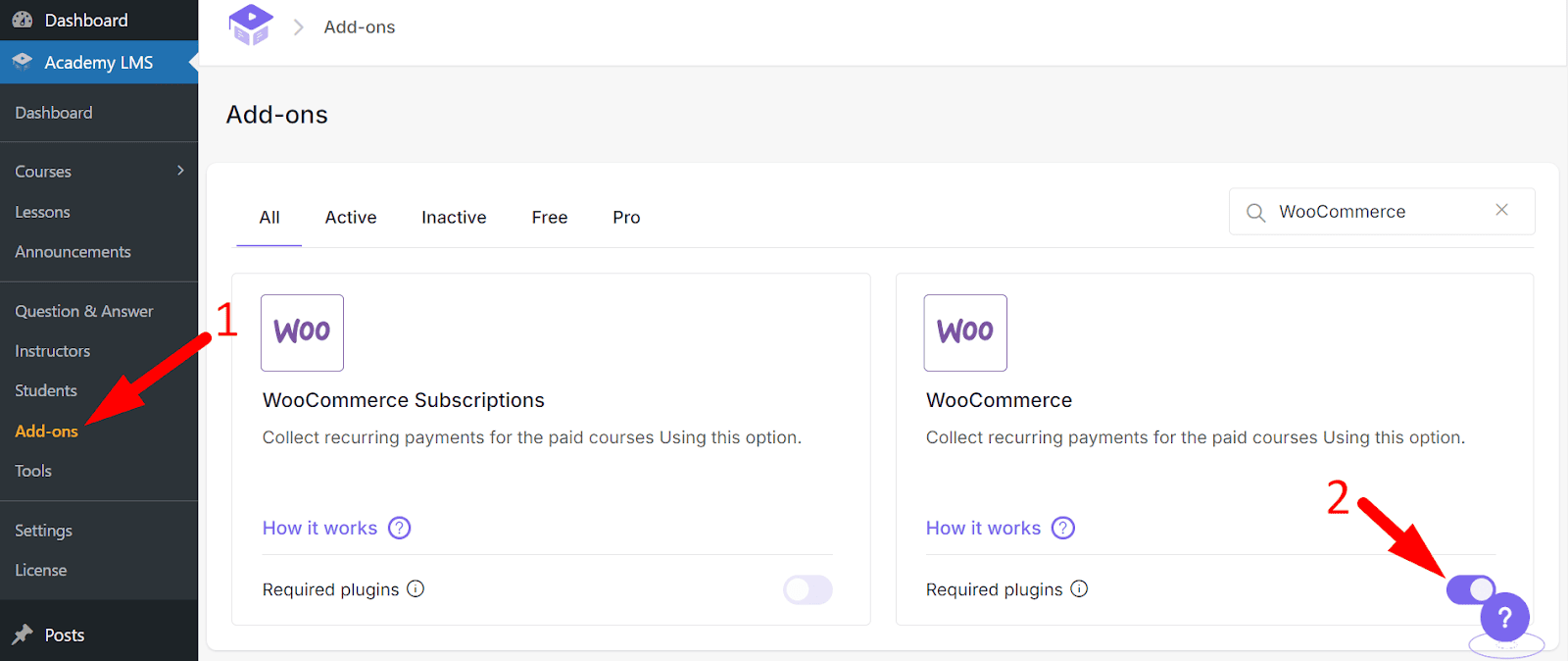Open the License page
This screenshot has width=1568, height=661.
[x=40, y=570]
